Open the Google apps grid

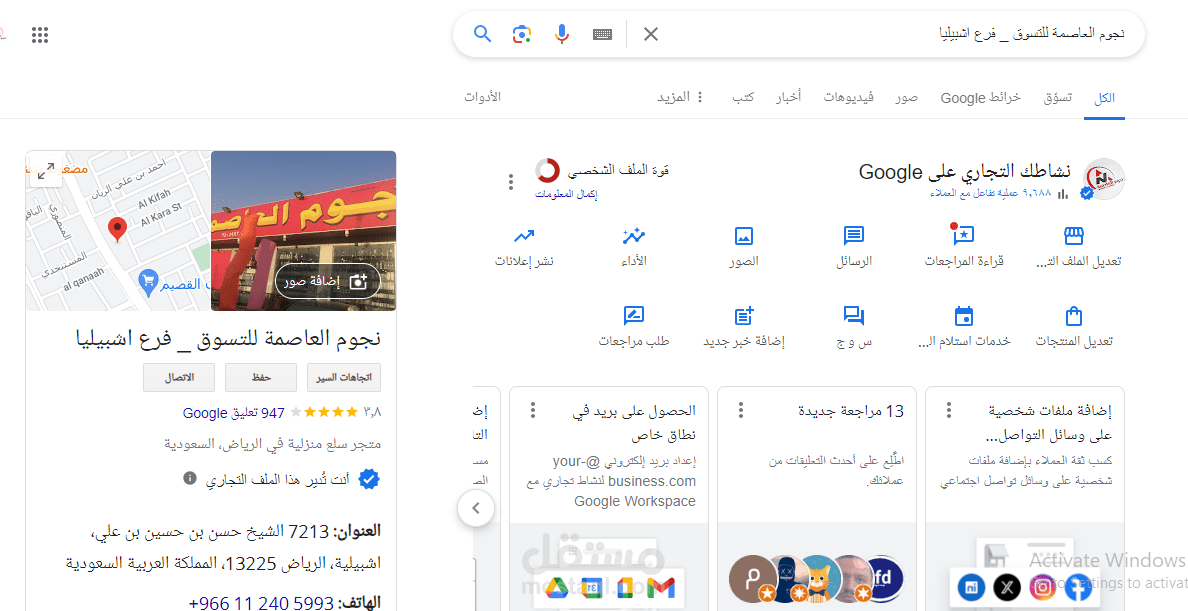40,33
